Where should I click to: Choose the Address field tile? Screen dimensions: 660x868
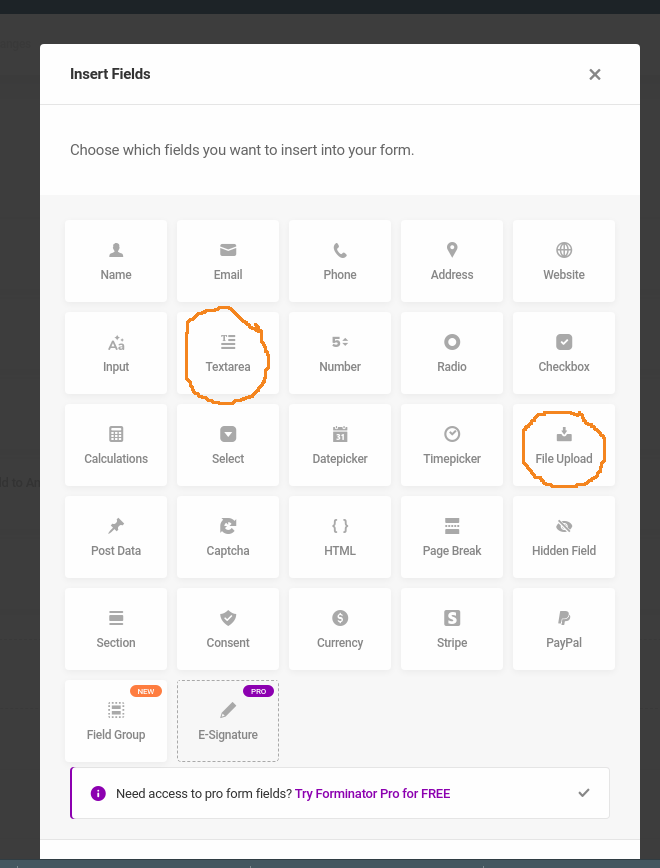pyautogui.click(x=452, y=261)
